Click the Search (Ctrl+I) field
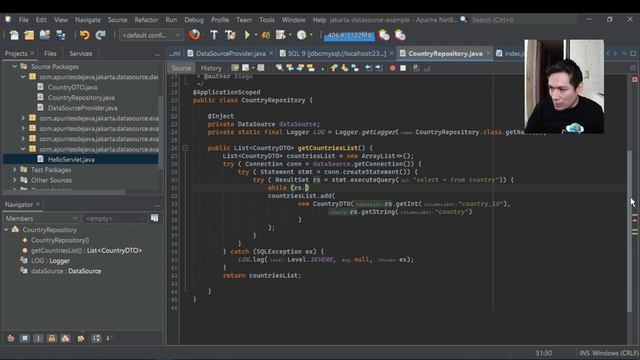The image size is (640, 360). pyautogui.click(x=524, y=20)
